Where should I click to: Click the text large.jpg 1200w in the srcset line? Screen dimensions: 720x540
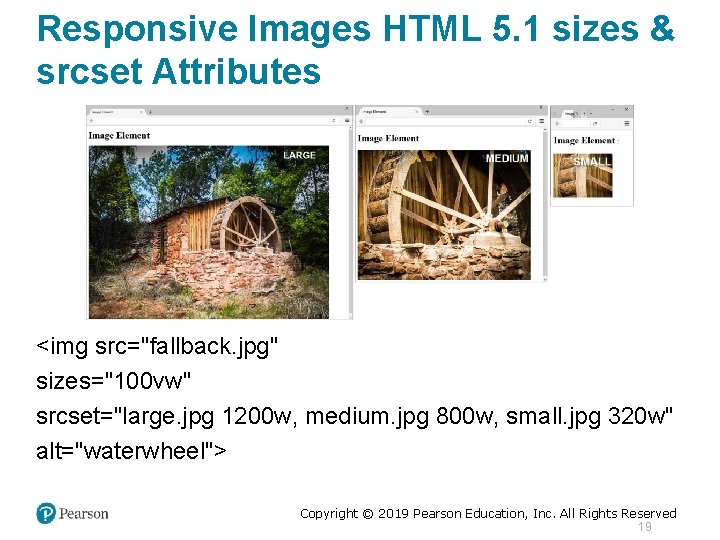207,417
